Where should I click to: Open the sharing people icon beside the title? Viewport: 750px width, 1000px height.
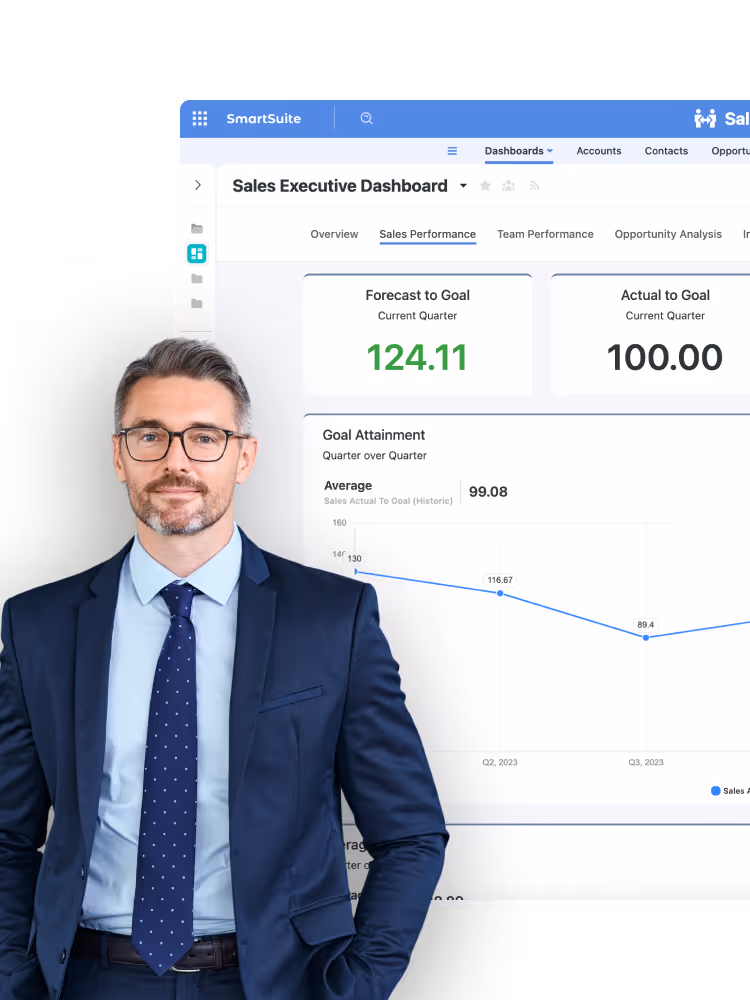(x=508, y=186)
